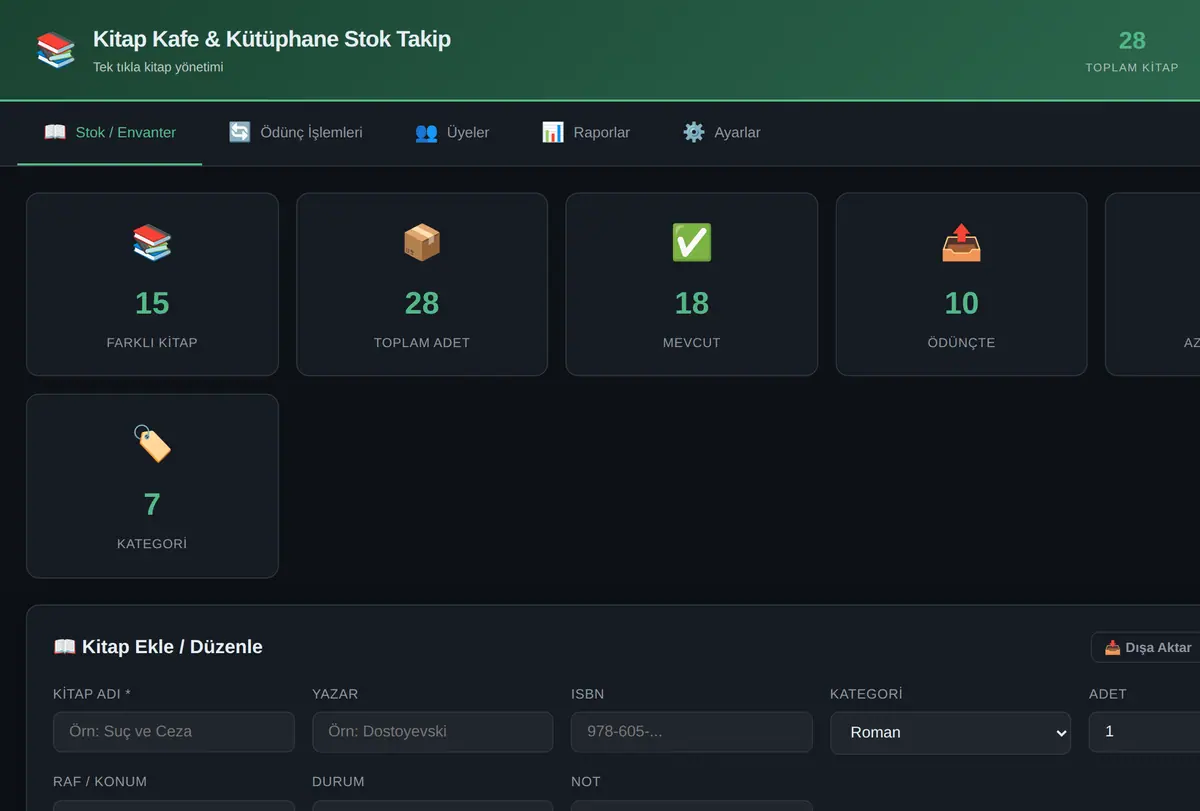Image resolution: width=1200 pixels, height=811 pixels.
Task: Click the Ödünçte value 10
Action: click(962, 303)
